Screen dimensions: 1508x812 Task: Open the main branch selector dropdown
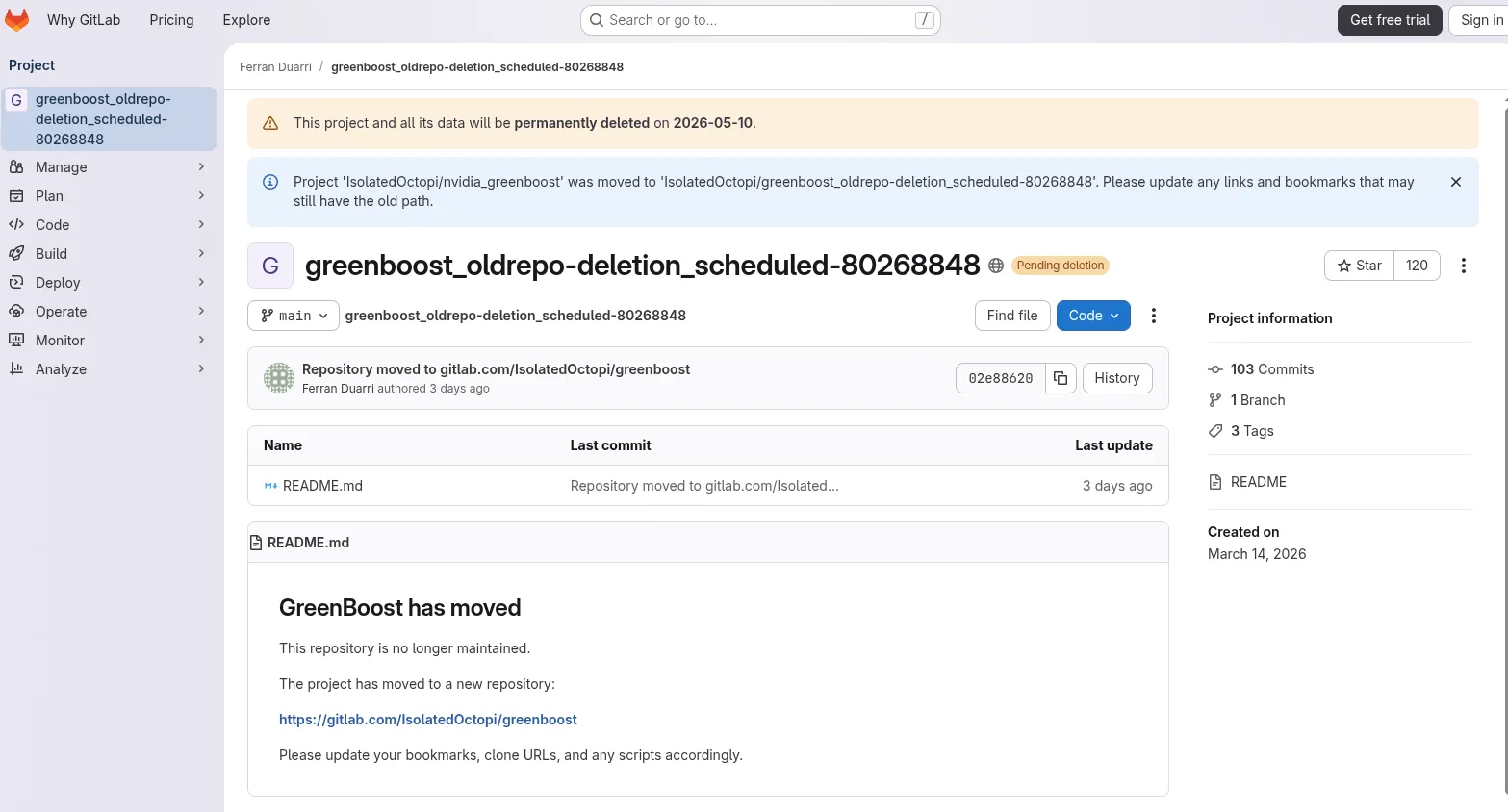pos(294,316)
